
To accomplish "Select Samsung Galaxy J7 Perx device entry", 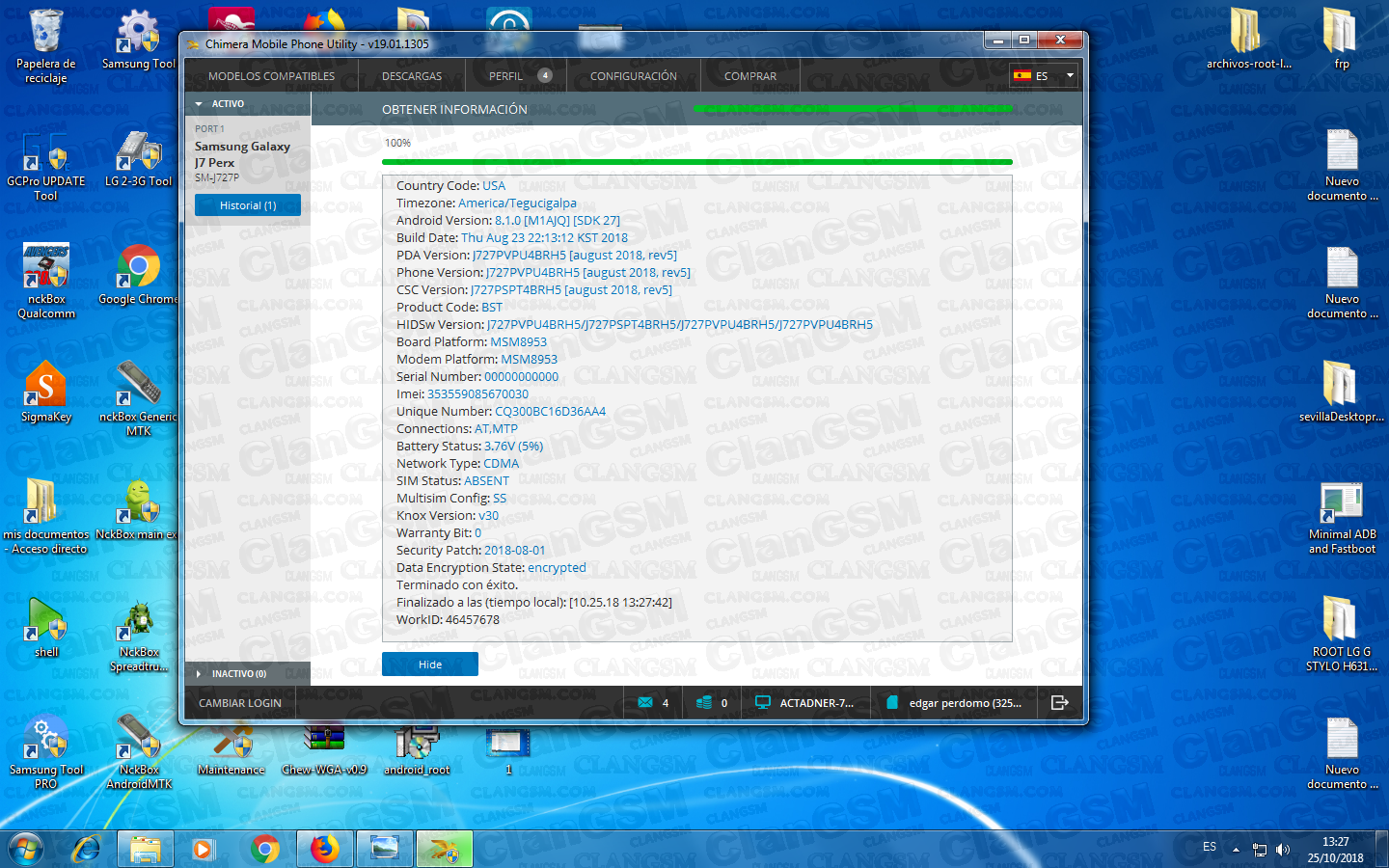I will click(x=248, y=154).
